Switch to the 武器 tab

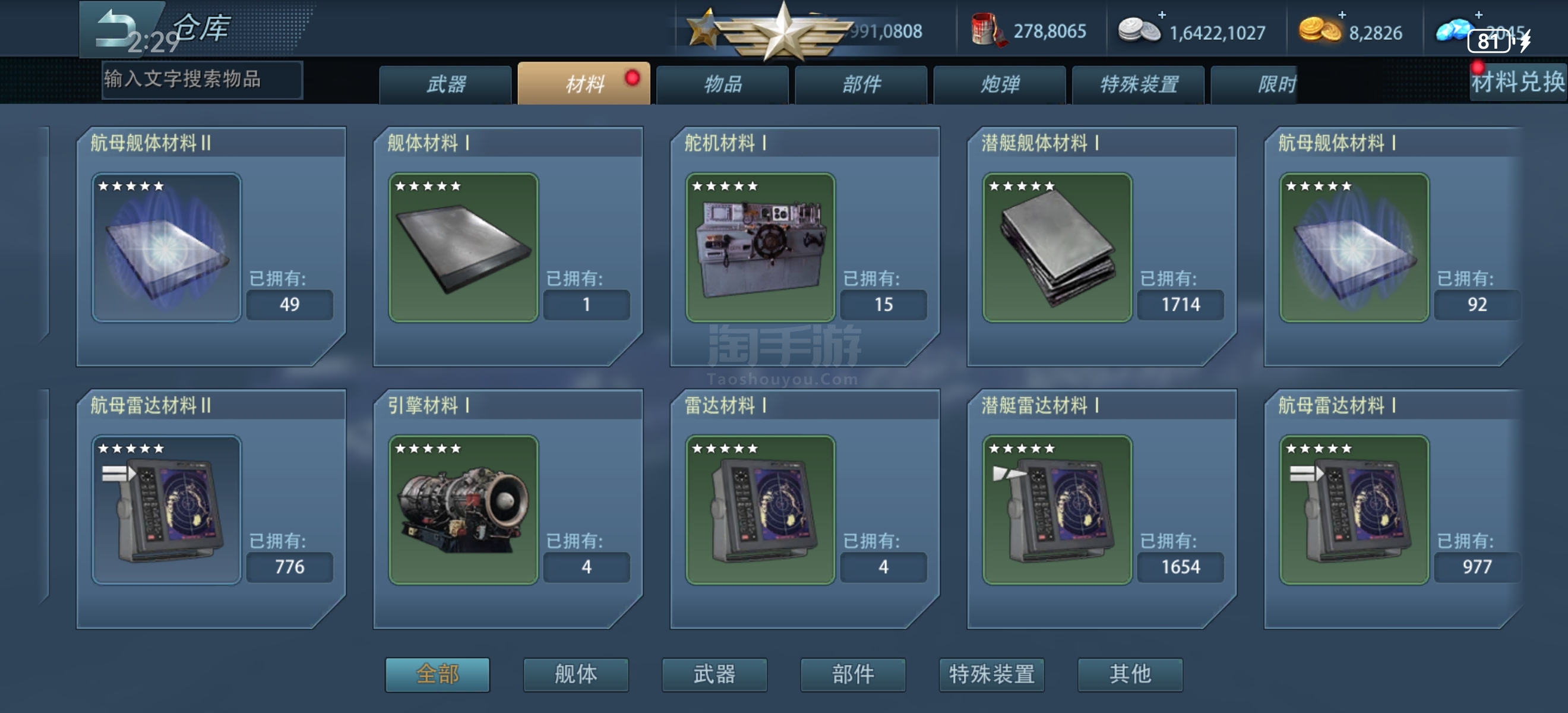445,84
